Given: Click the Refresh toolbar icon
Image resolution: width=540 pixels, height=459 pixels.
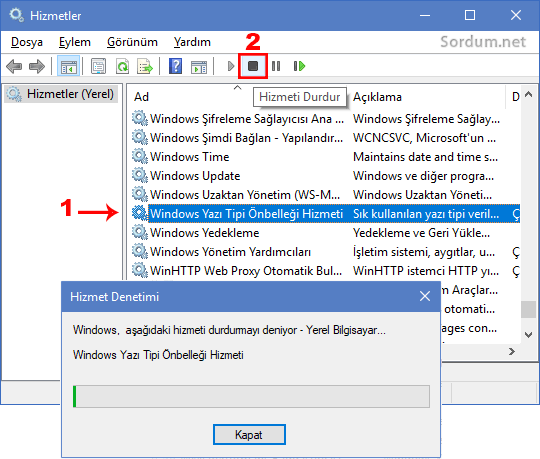Looking at the screenshot, I should click(123, 66).
